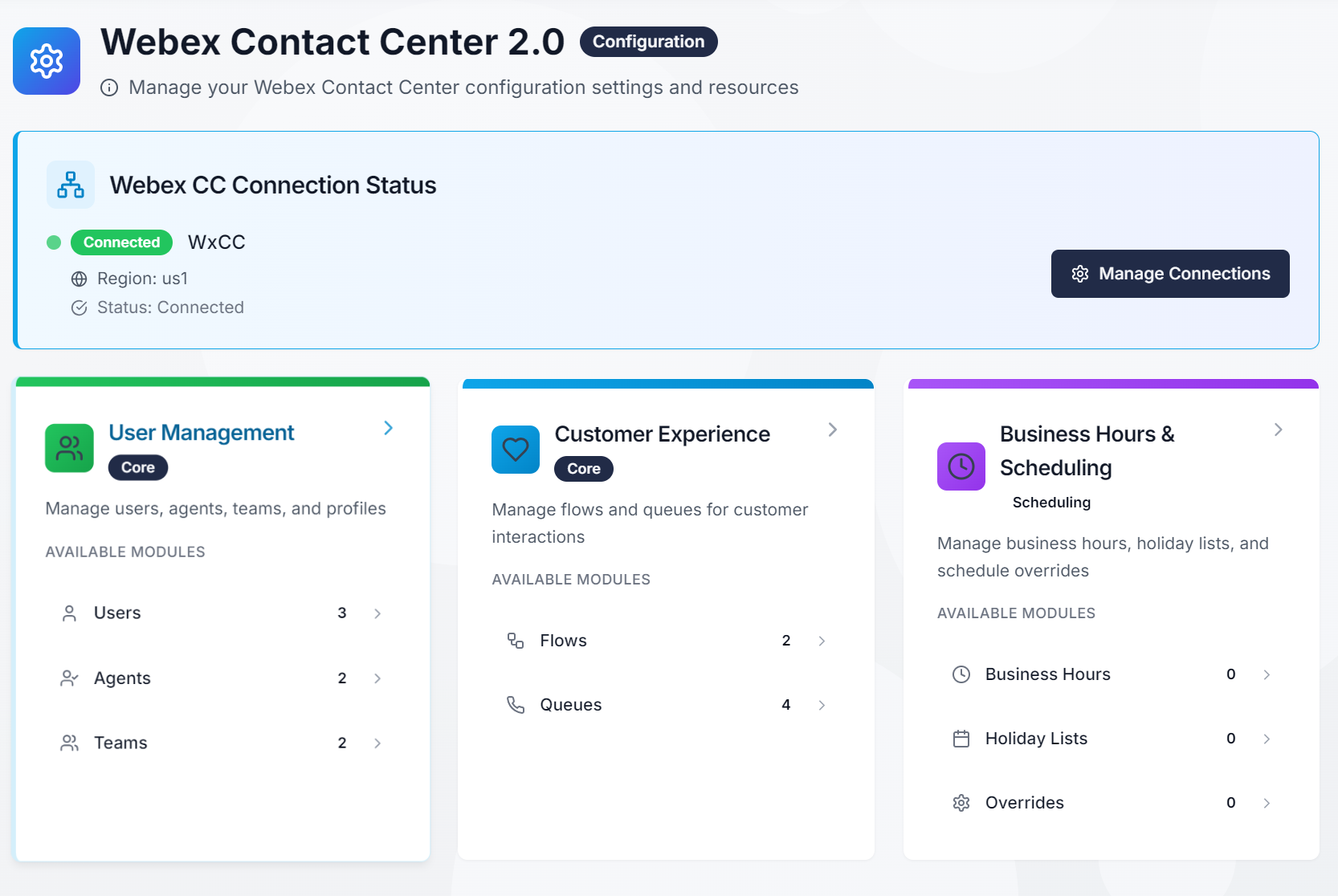1338x896 pixels.
Task: Open the Customer Experience card via chevron
Action: [832, 430]
